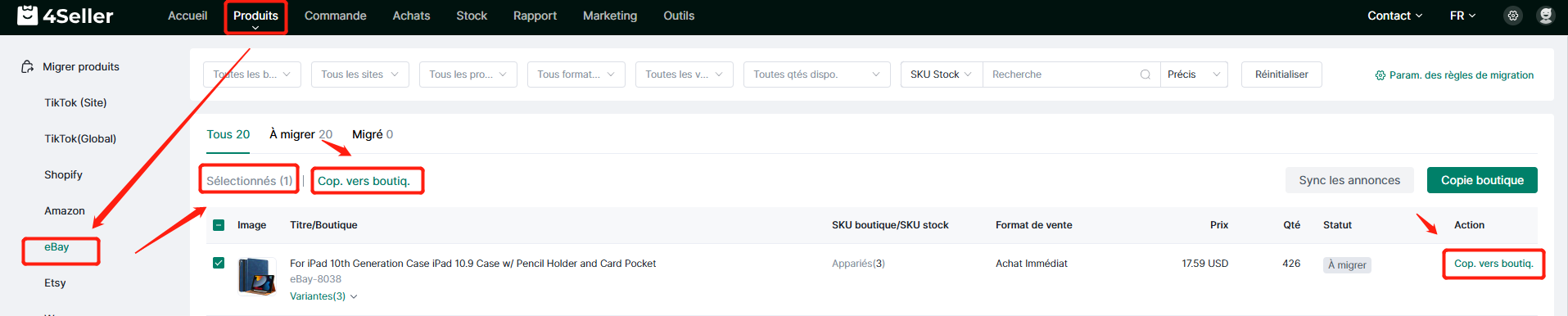Click Sync les annonces button

click(1349, 180)
